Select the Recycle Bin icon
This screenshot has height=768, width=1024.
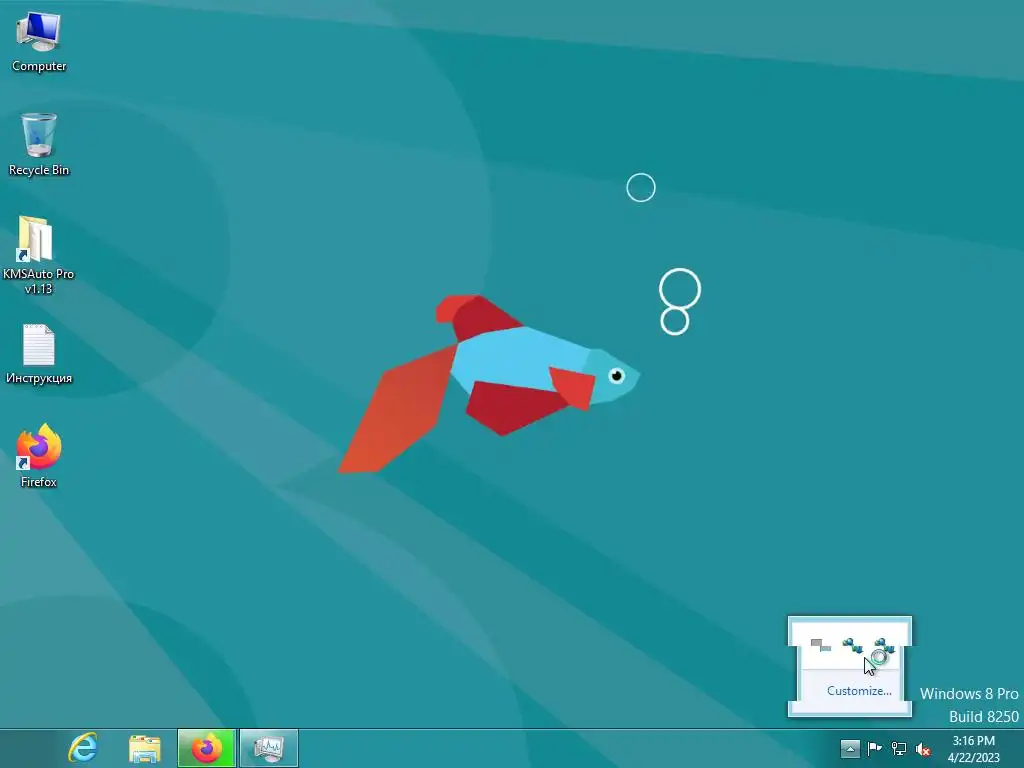coord(39,145)
